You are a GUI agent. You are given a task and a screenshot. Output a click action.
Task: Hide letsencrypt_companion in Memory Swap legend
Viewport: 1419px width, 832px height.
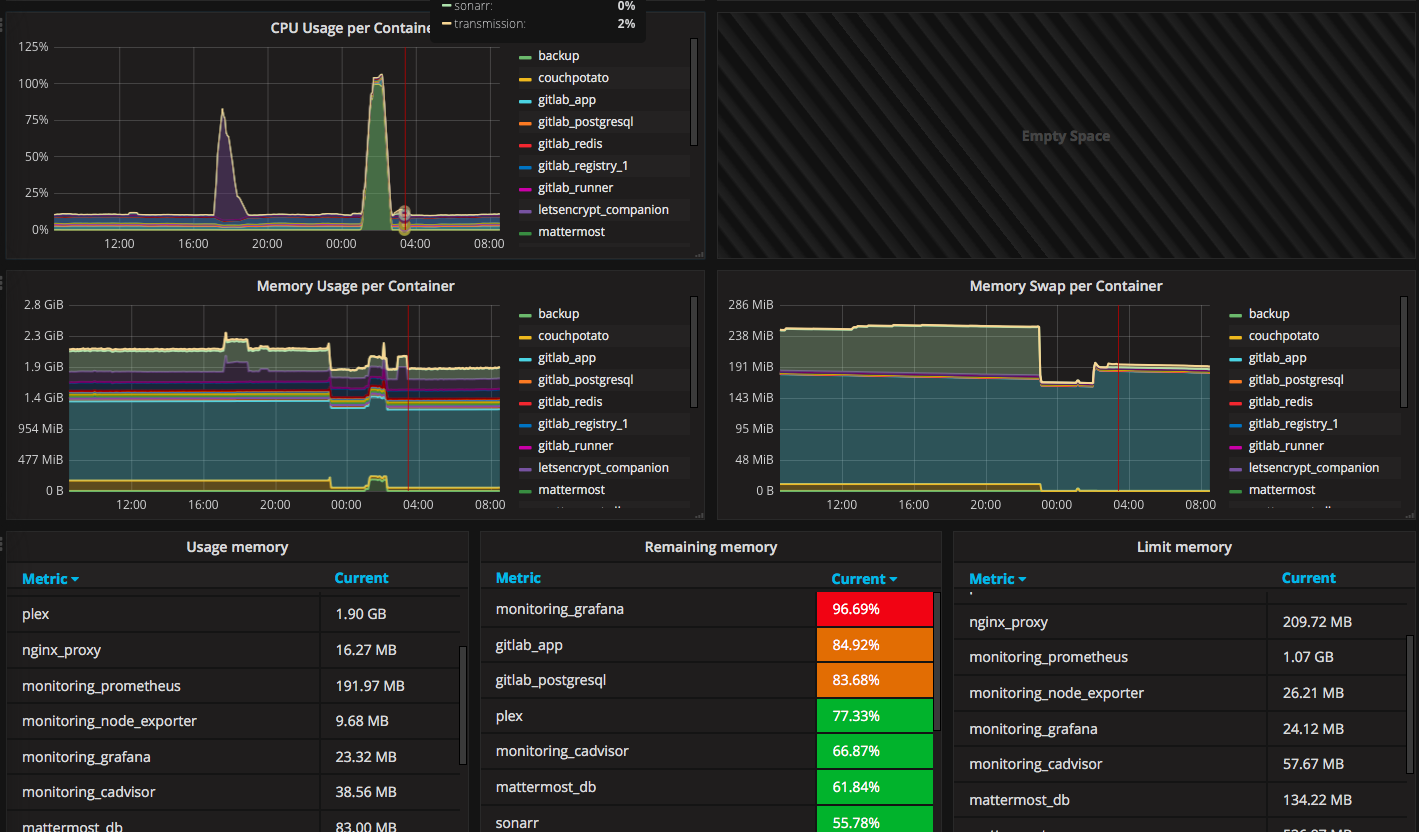tap(1310, 467)
